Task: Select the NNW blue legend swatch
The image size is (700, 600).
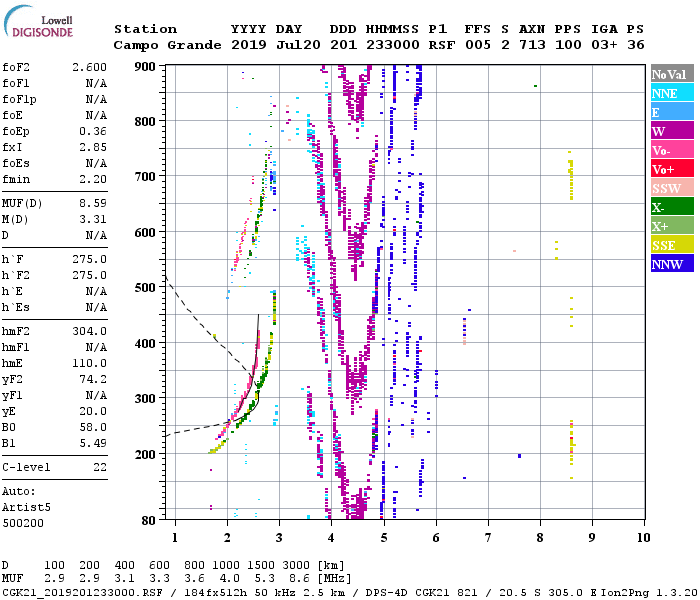Action: point(672,264)
